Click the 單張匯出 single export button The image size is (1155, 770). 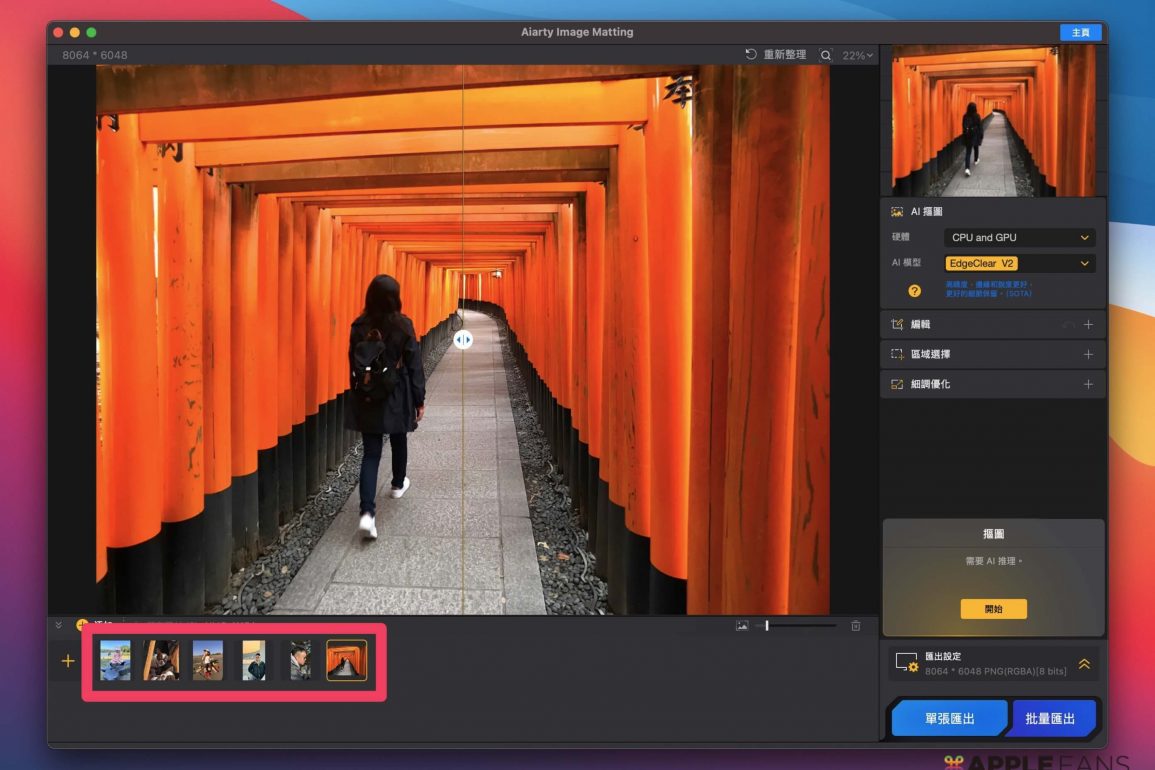click(949, 719)
